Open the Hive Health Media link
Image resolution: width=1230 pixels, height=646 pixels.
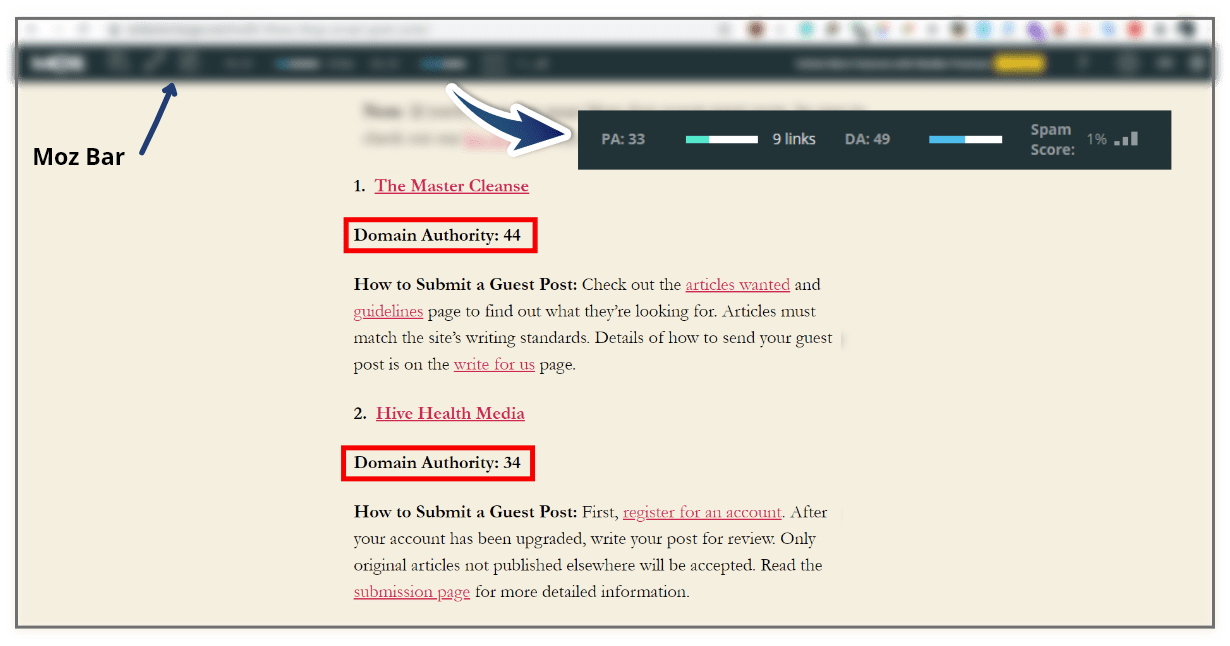coord(450,413)
